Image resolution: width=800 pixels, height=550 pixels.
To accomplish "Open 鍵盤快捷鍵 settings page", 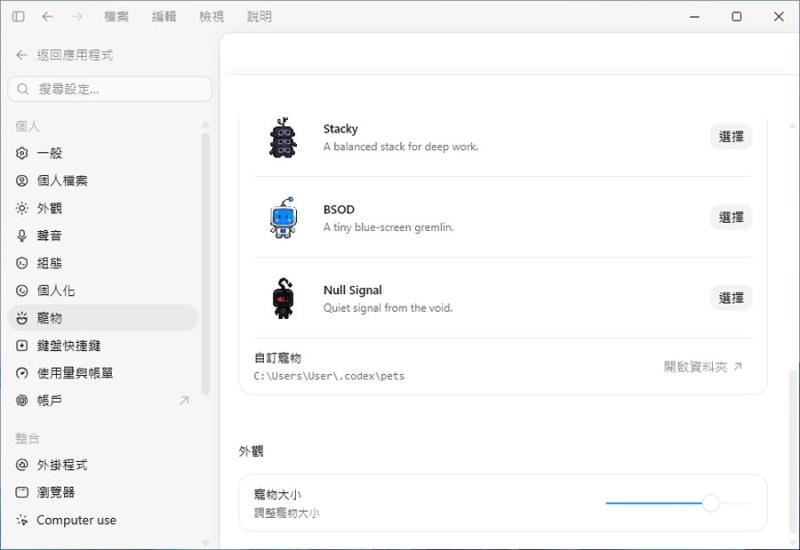I will (x=103, y=346).
